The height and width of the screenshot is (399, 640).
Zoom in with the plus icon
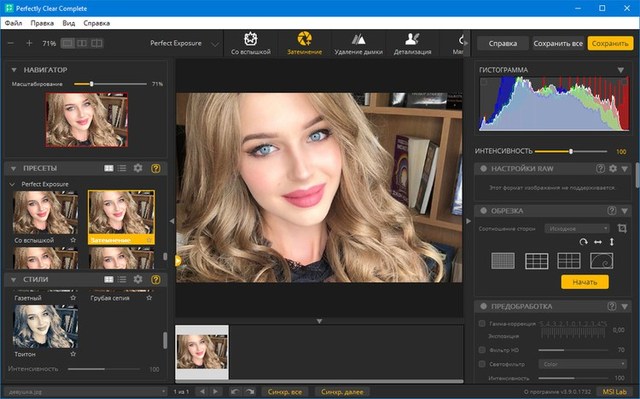click(29, 43)
